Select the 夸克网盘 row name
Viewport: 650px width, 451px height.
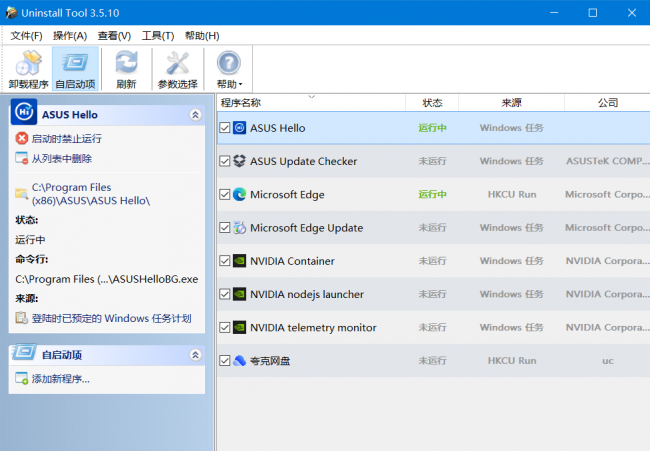(x=270, y=361)
